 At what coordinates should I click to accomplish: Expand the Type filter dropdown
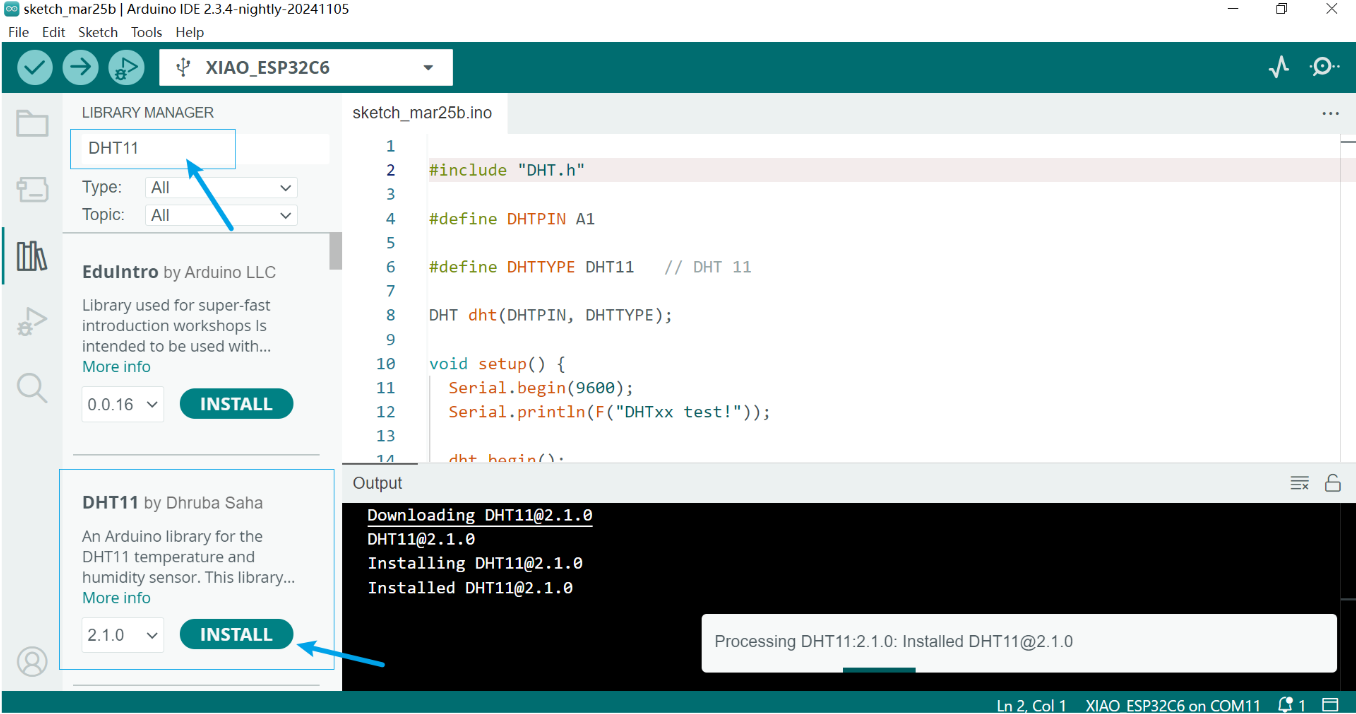pyautogui.click(x=221, y=188)
